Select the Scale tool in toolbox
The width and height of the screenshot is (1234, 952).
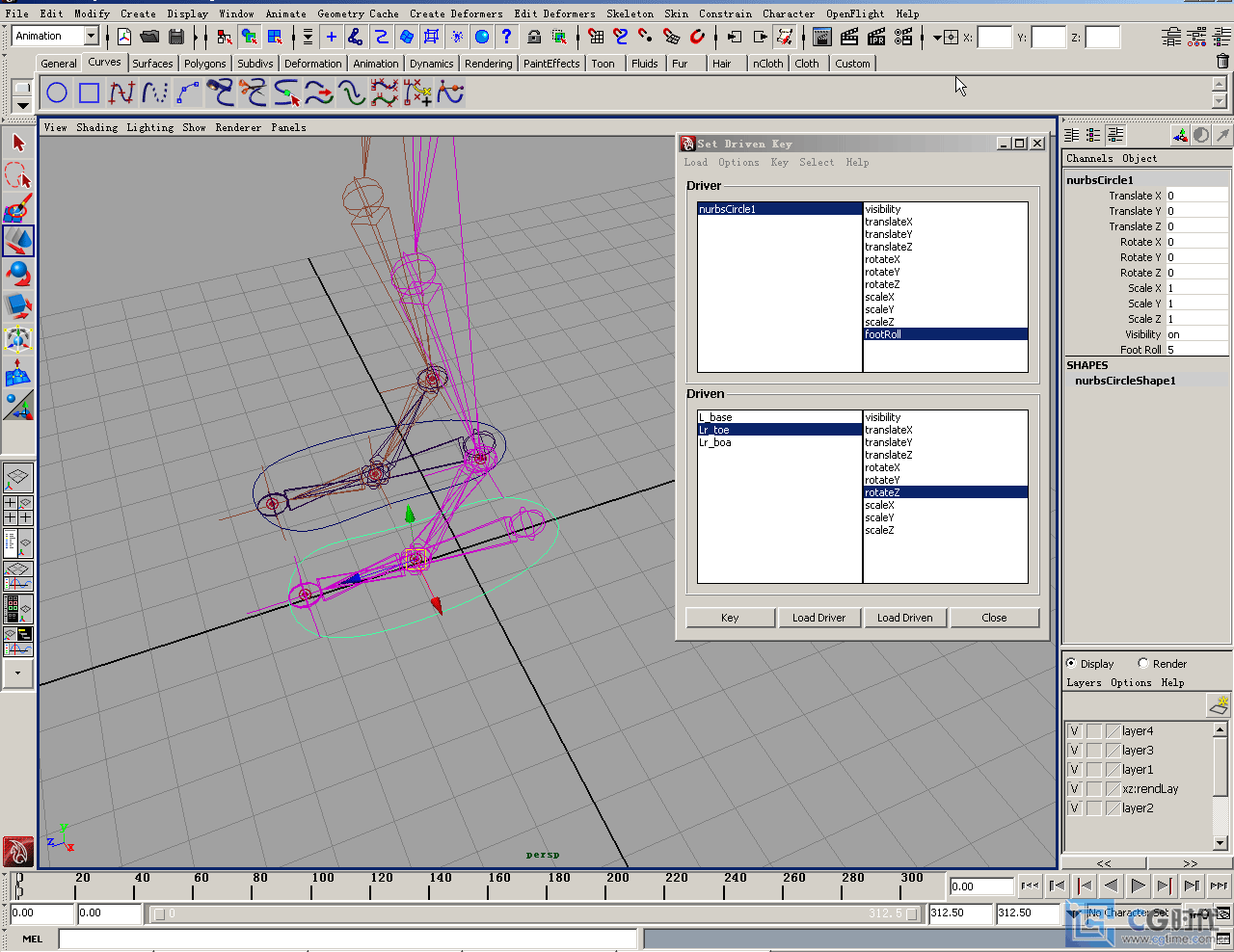click(x=18, y=306)
